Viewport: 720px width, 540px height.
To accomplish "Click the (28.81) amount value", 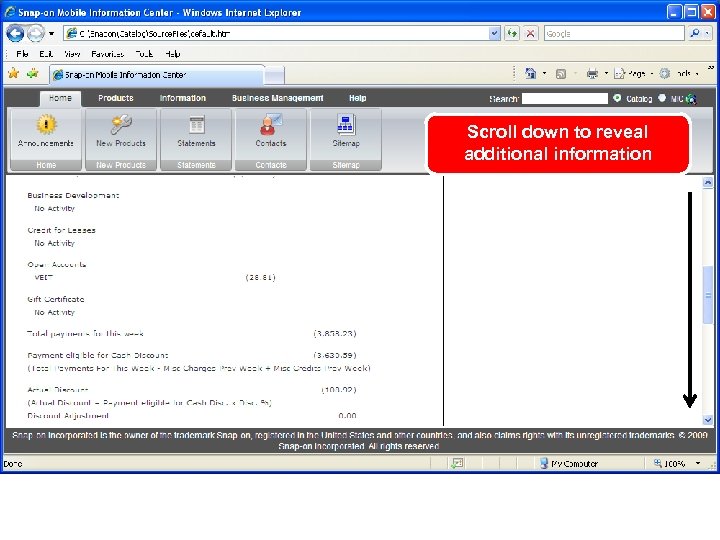I will click(260, 277).
